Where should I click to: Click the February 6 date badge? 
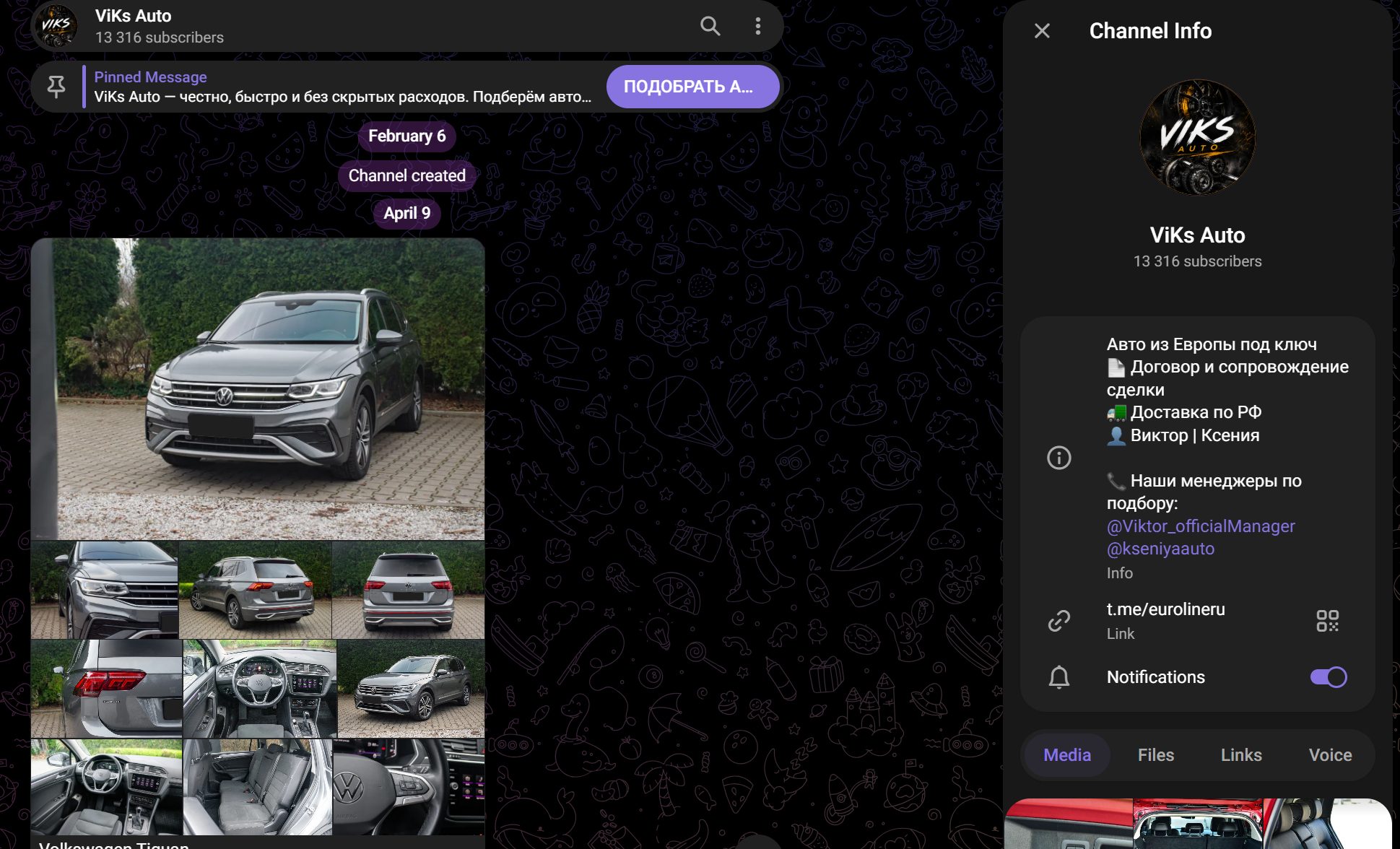407,136
